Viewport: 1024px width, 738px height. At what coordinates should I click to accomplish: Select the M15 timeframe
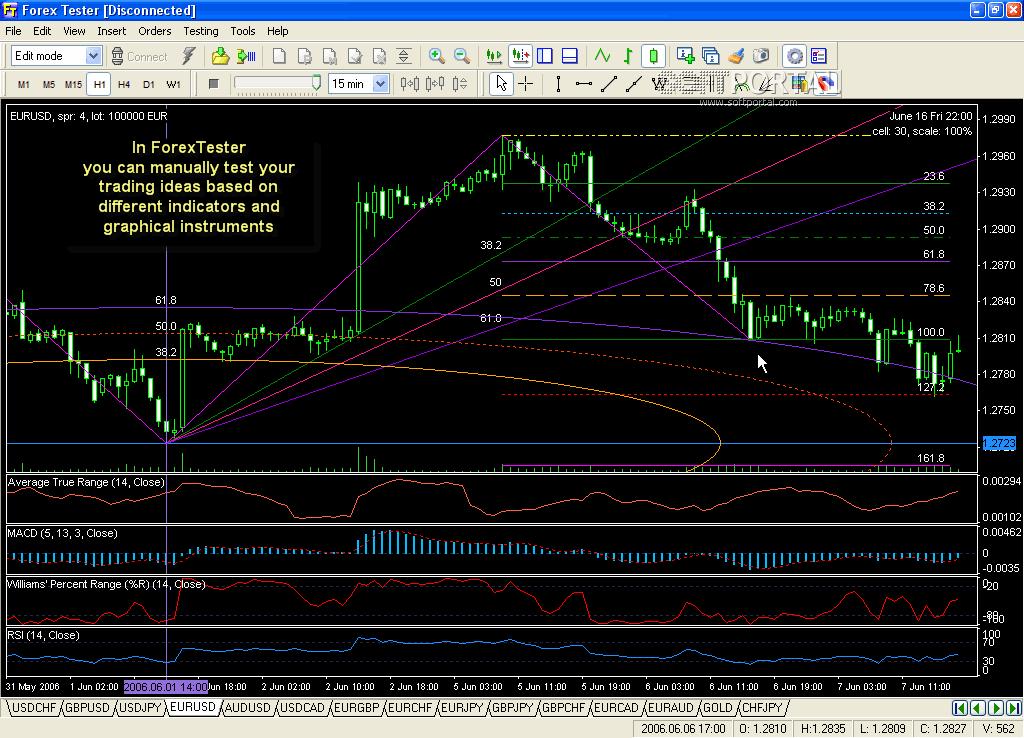tap(73, 84)
